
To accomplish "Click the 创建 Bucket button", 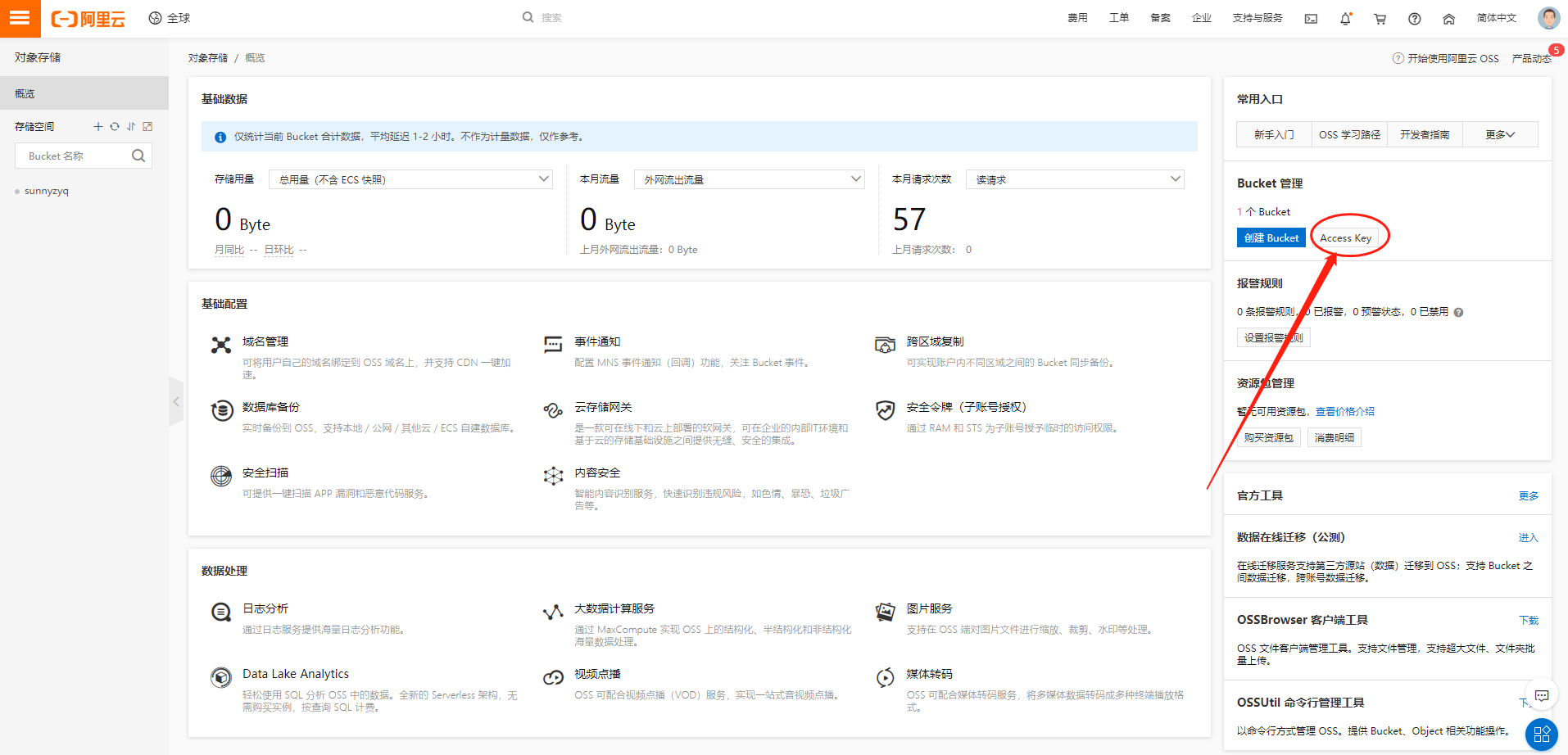I will (x=1271, y=237).
